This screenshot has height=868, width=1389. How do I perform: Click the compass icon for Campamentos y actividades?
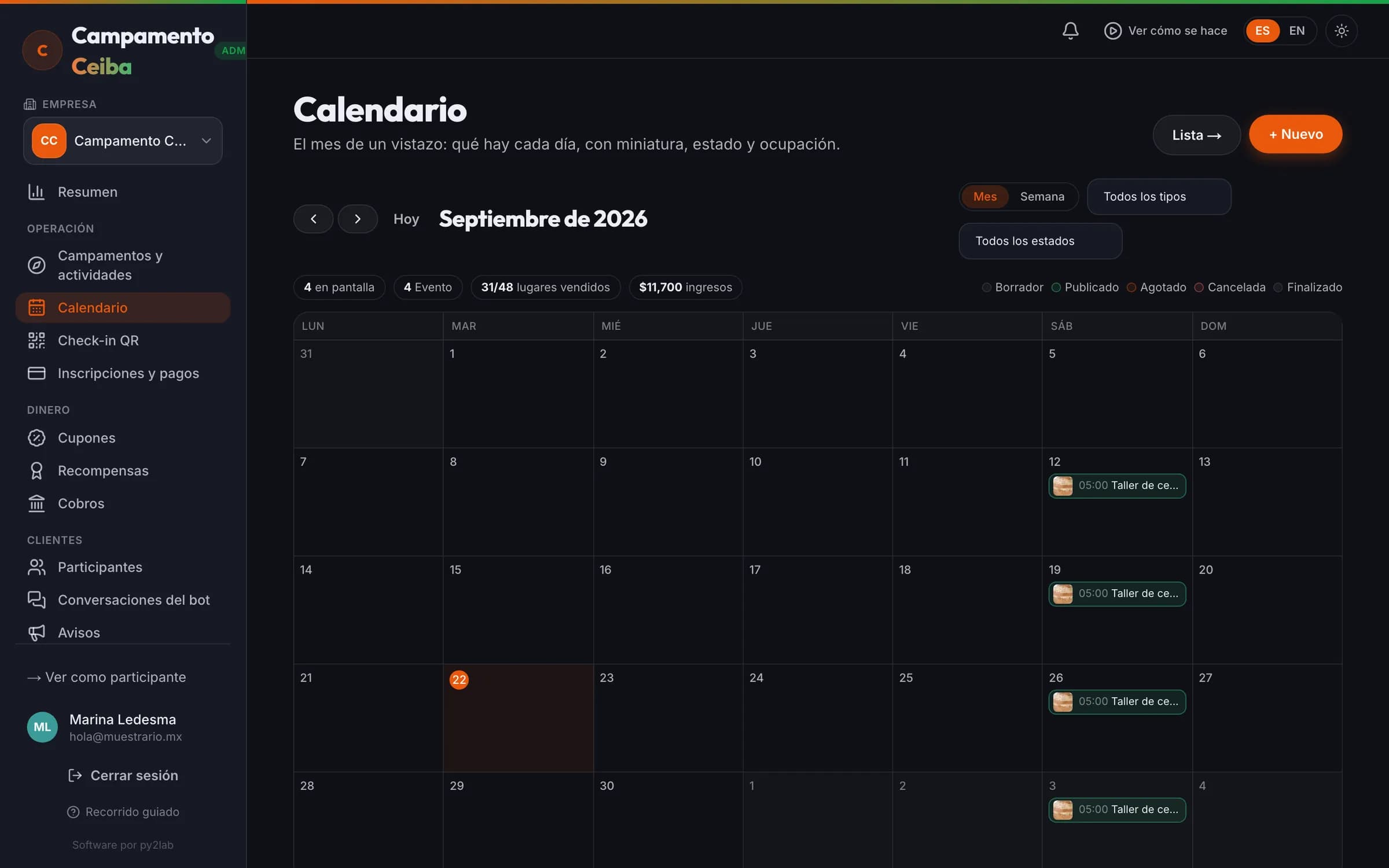(36, 265)
